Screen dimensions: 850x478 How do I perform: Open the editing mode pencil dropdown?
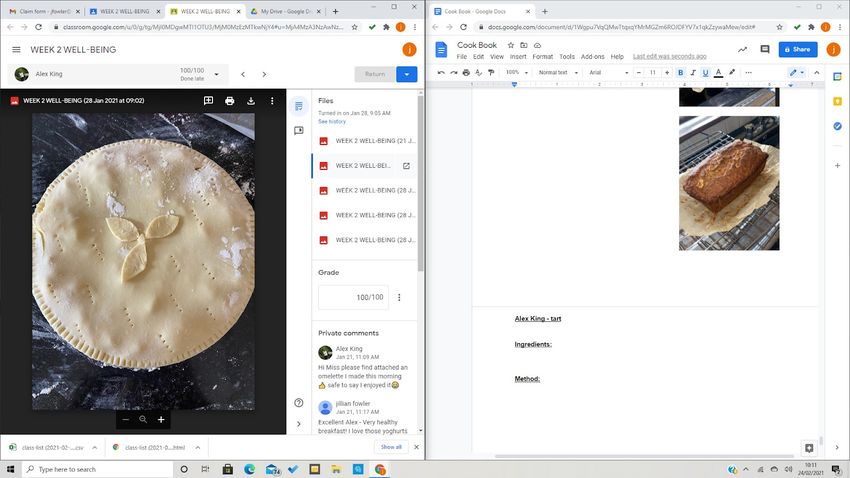coord(796,72)
